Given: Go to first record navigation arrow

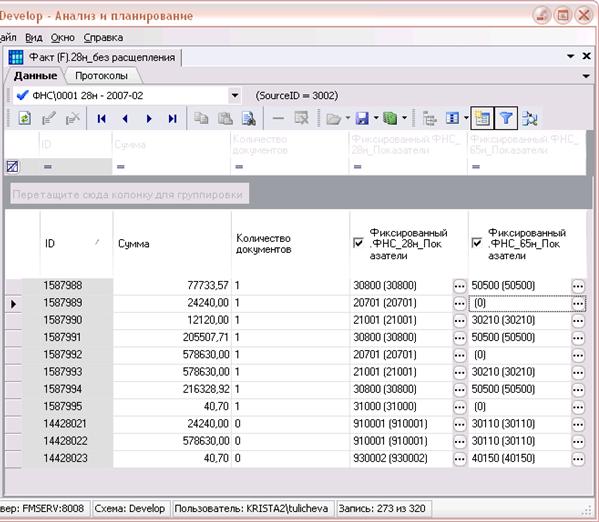Looking at the screenshot, I should (101, 119).
